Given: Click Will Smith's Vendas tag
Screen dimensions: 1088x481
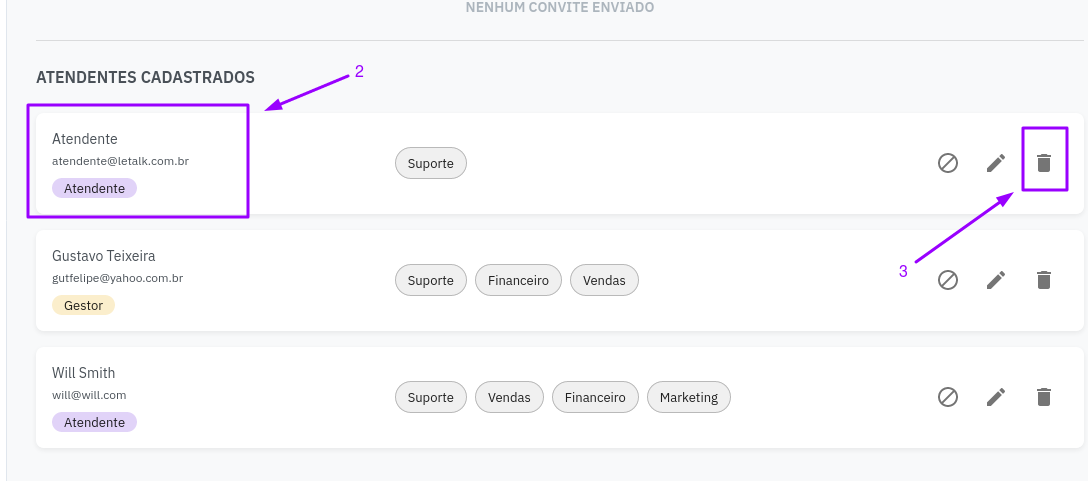Looking at the screenshot, I should tap(509, 397).
